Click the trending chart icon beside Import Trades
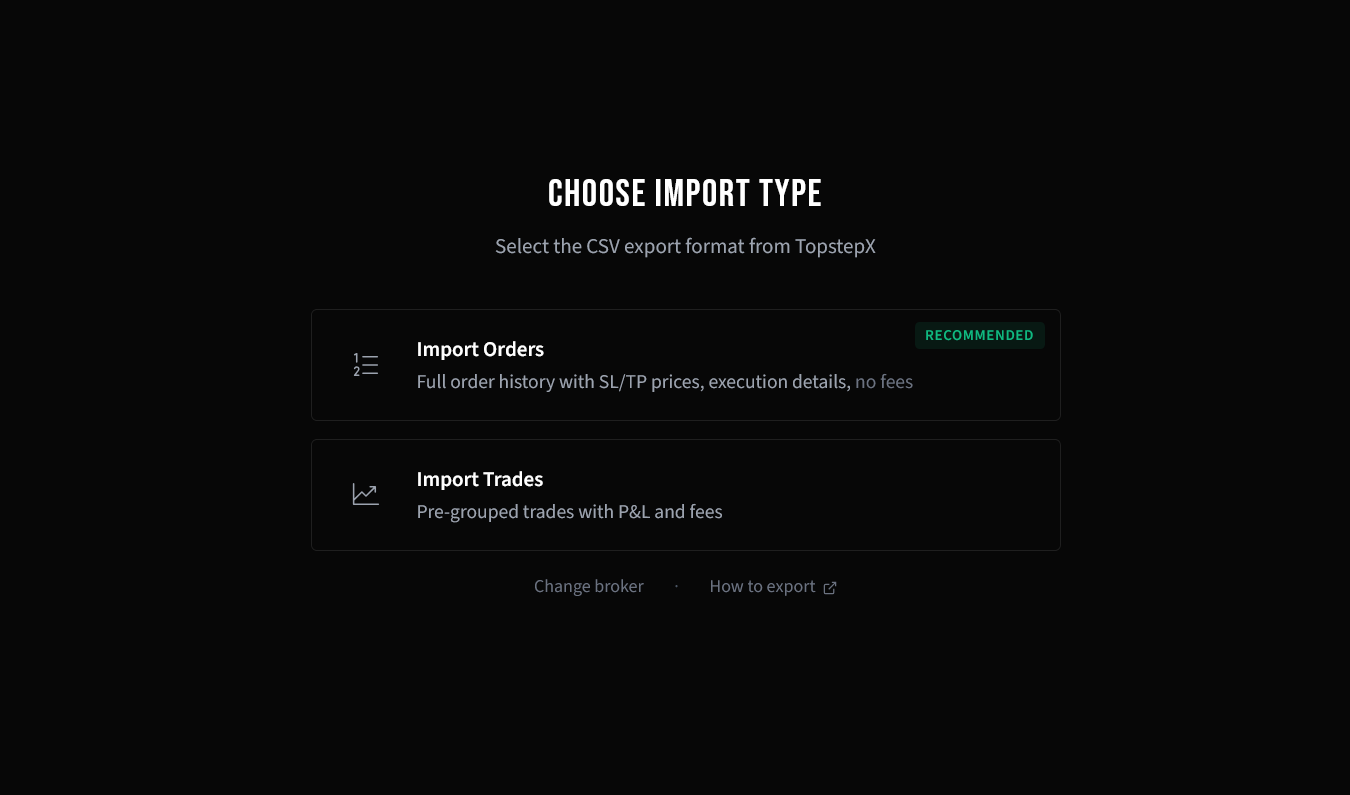 (x=365, y=494)
